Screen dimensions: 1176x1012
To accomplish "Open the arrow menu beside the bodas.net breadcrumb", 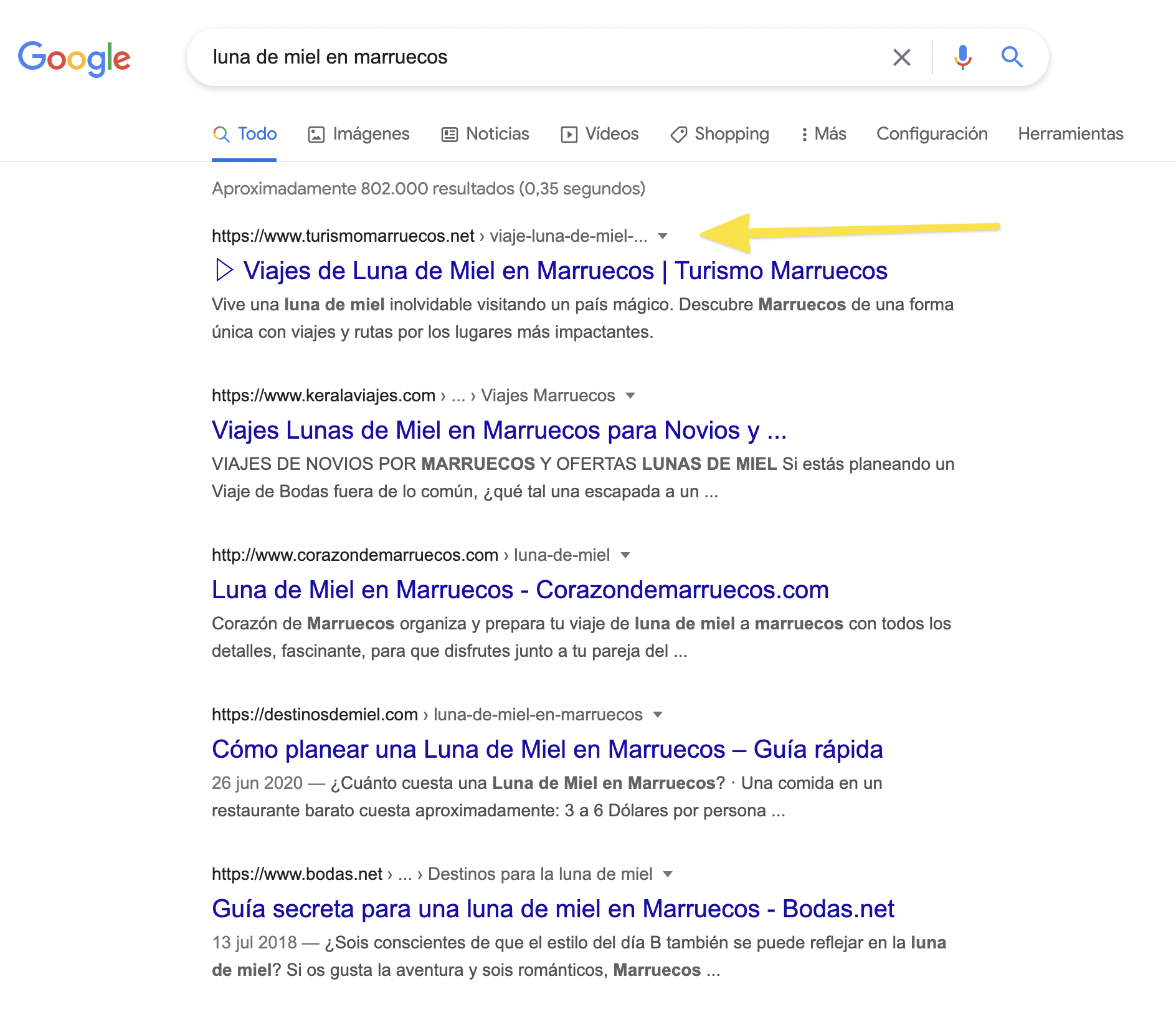I will (x=668, y=874).
